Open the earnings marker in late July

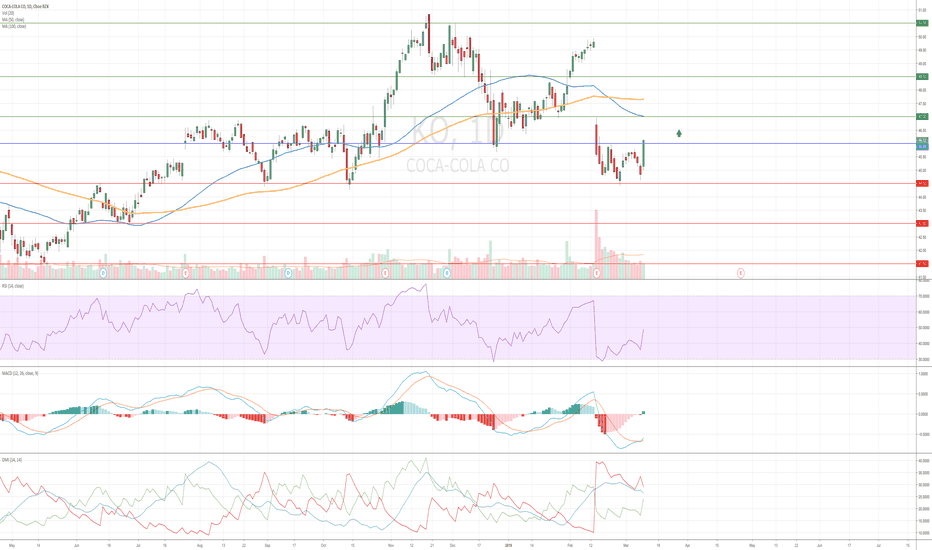(x=186, y=273)
